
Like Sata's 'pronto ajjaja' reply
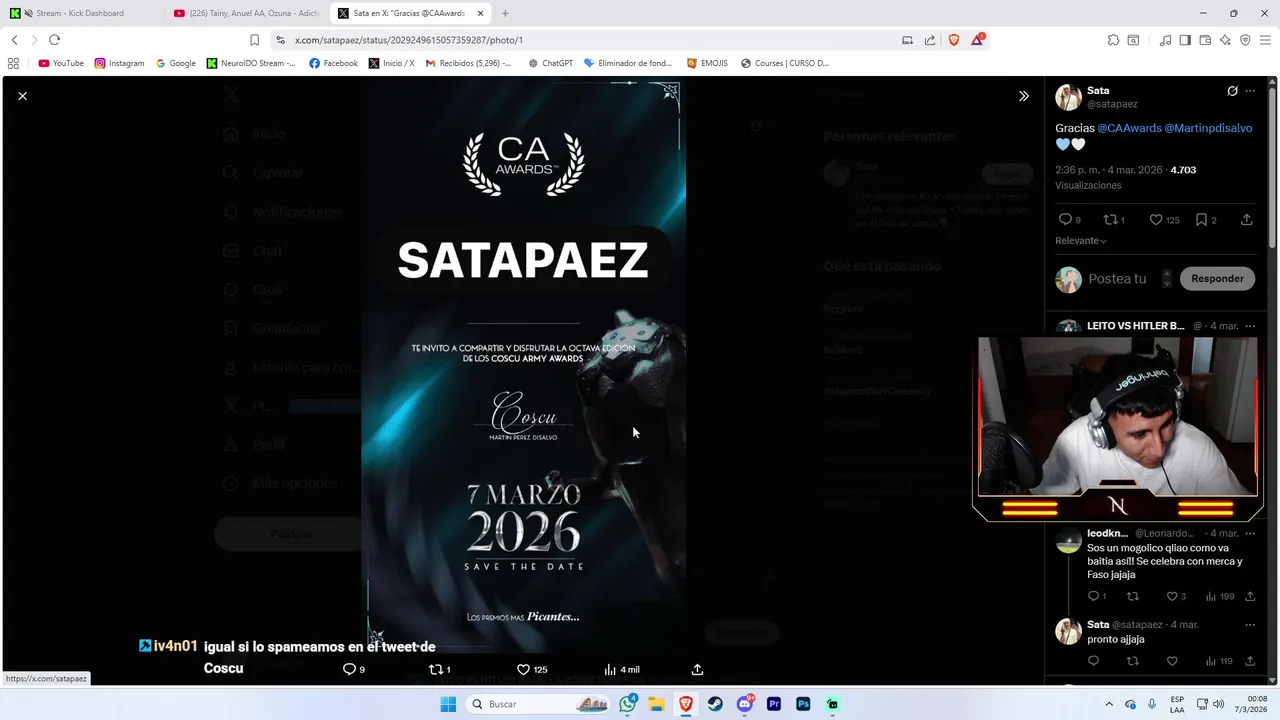point(1172,661)
